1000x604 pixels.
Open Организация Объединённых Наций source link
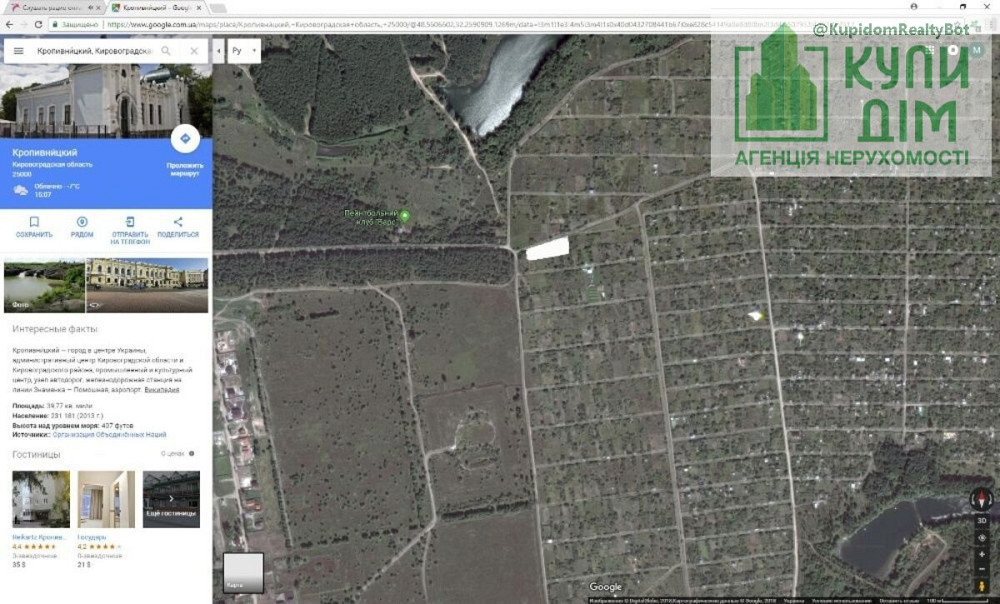(110, 435)
